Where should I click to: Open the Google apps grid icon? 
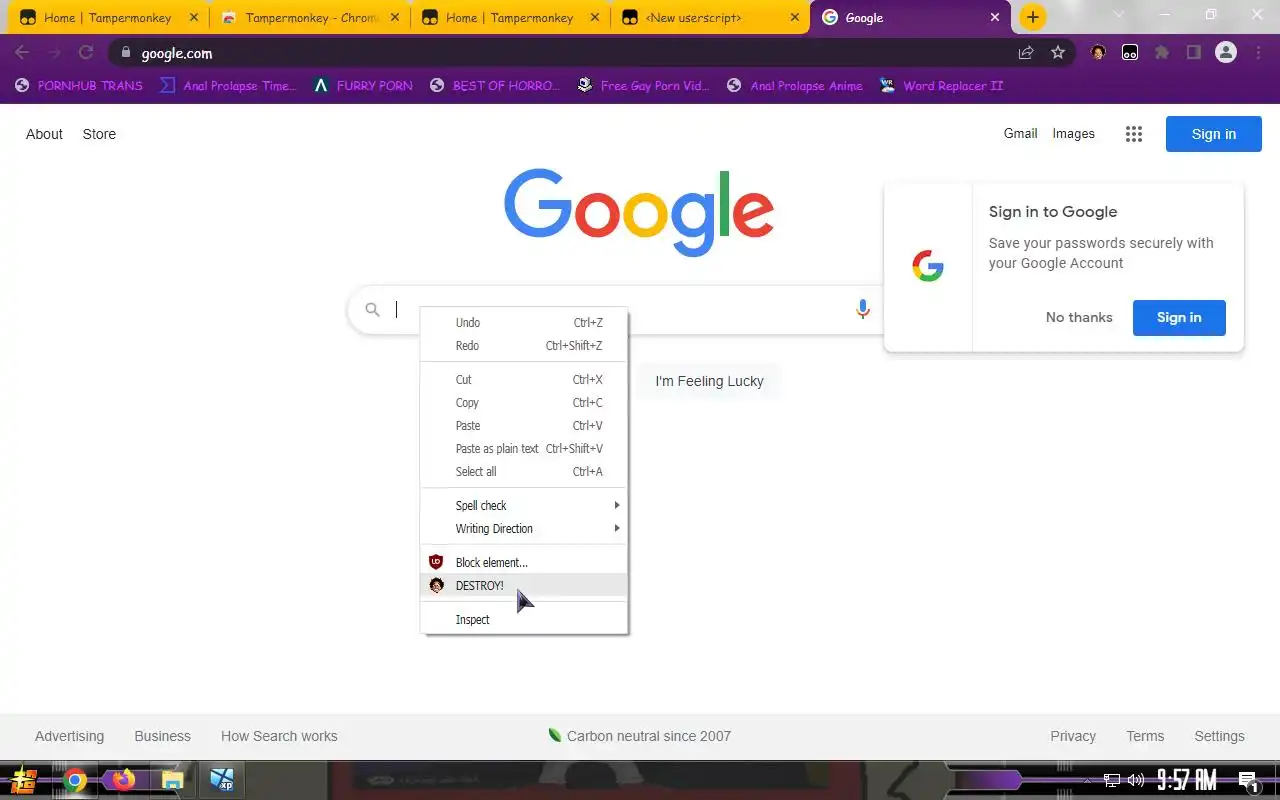1133,134
